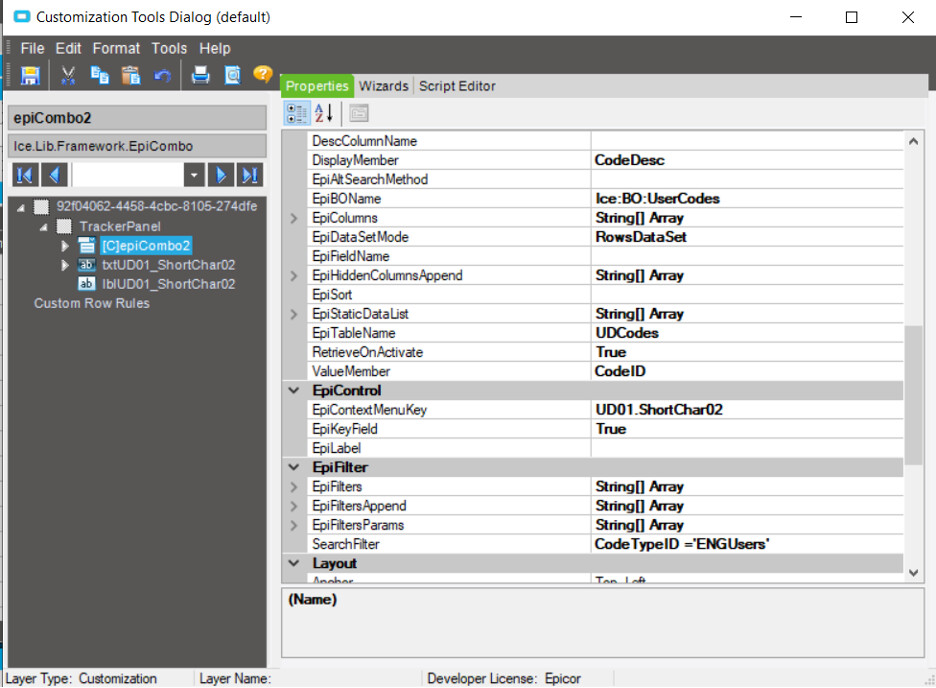
Task: Click the EpiContextMenuKey value UD01.ShortChar02
Action: 659,410
